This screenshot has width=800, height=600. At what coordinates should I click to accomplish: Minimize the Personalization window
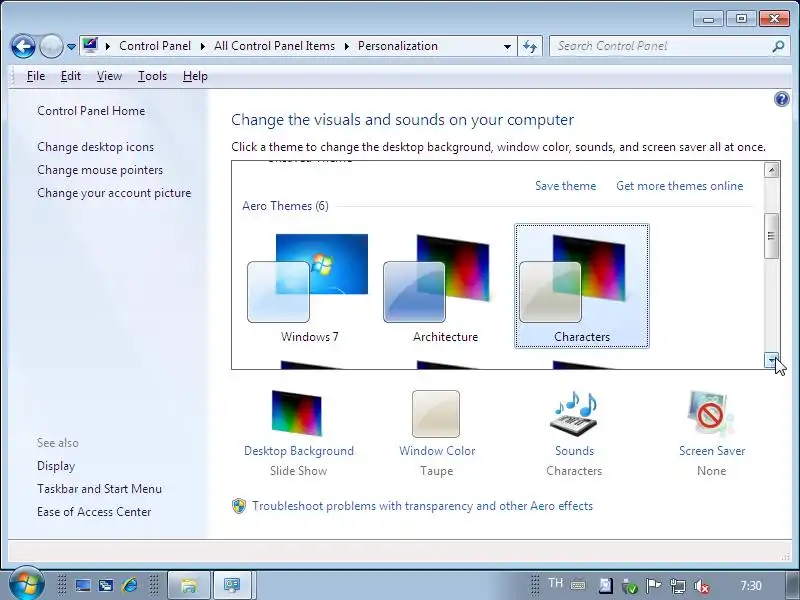[708, 19]
